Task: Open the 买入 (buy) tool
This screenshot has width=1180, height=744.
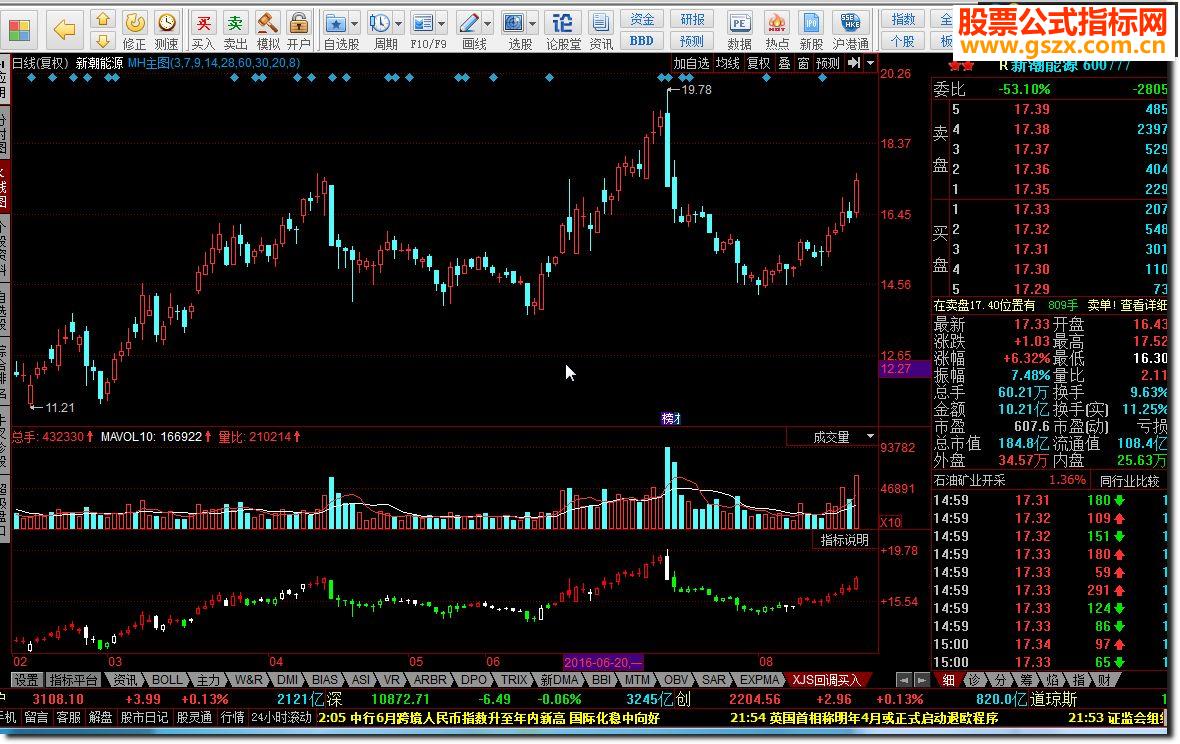Action: 203,28
